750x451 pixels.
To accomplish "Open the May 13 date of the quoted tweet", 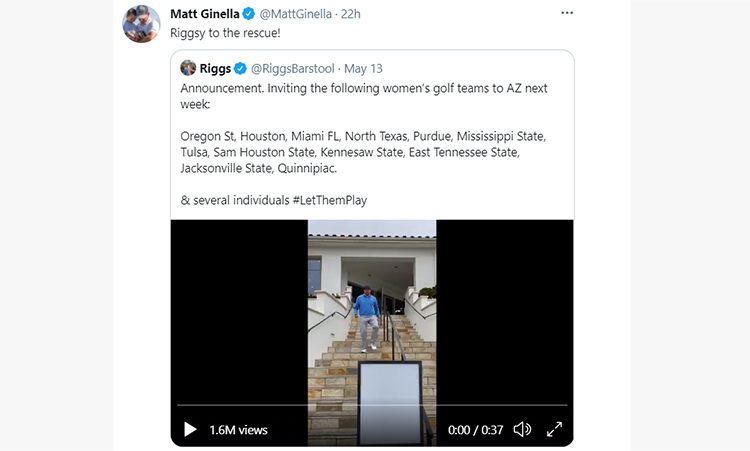I will pos(363,68).
